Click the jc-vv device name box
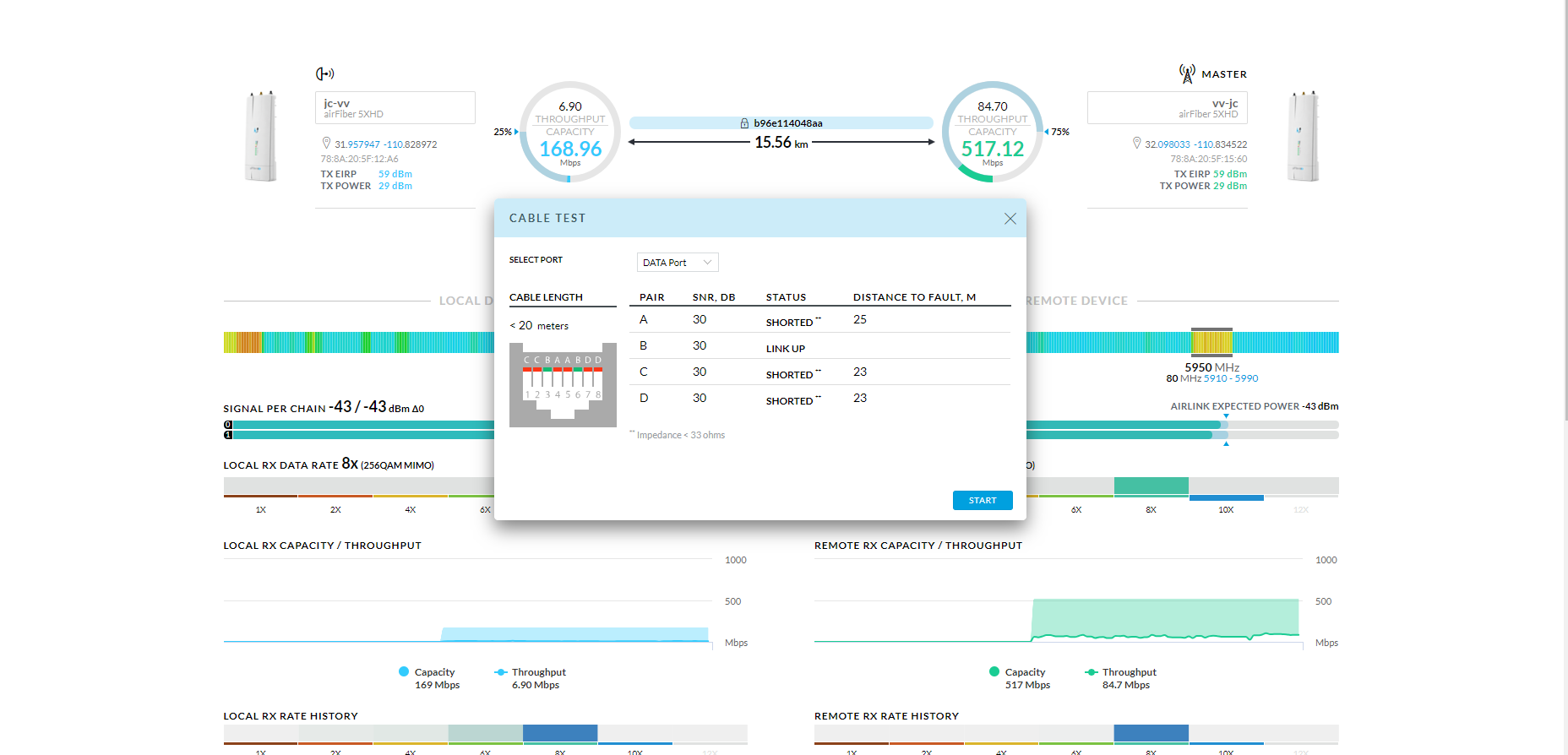Viewport: 1568px width, 755px height. 395,108
